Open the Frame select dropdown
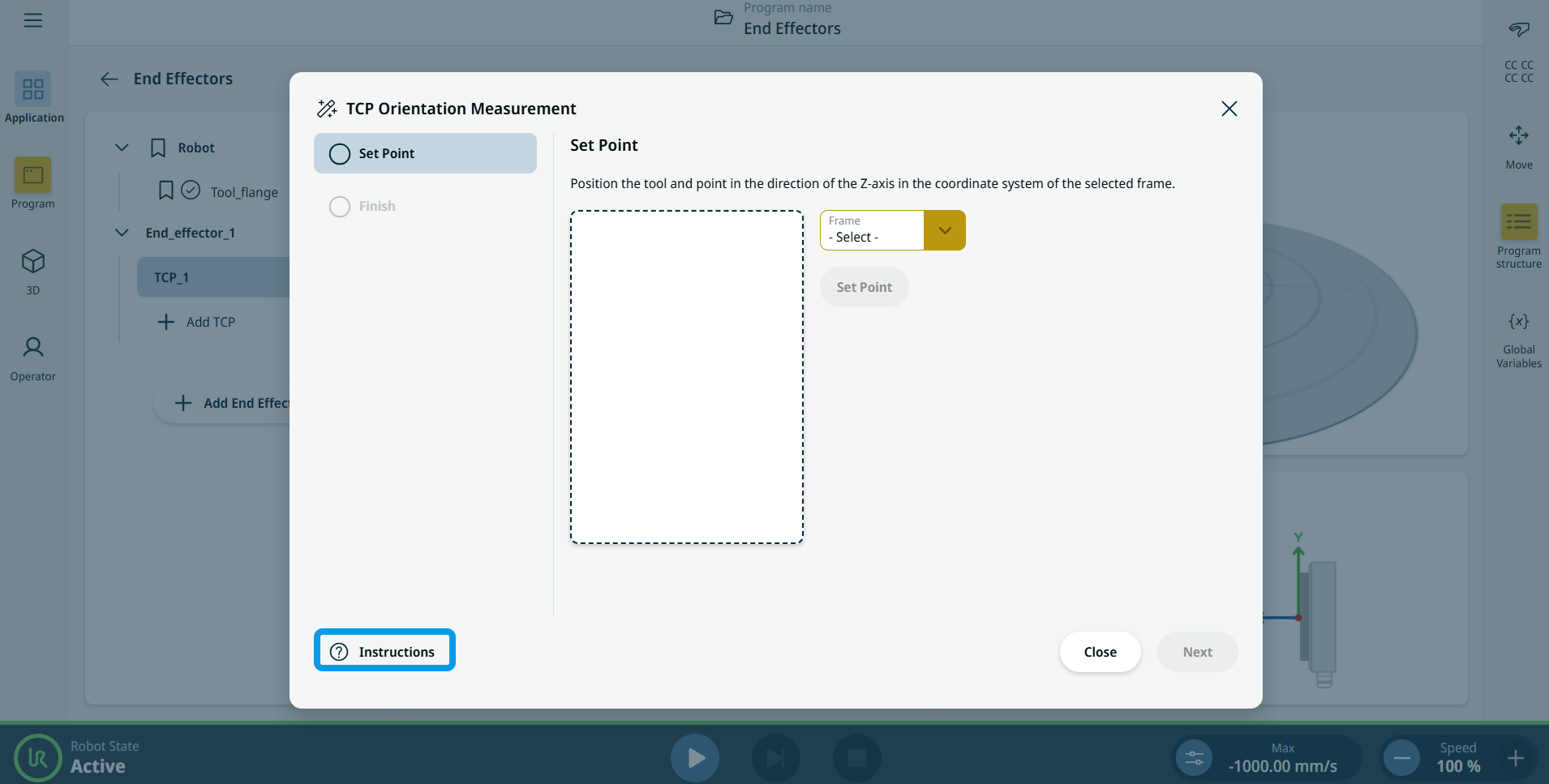 pyautogui.click(x=944, y=230)
